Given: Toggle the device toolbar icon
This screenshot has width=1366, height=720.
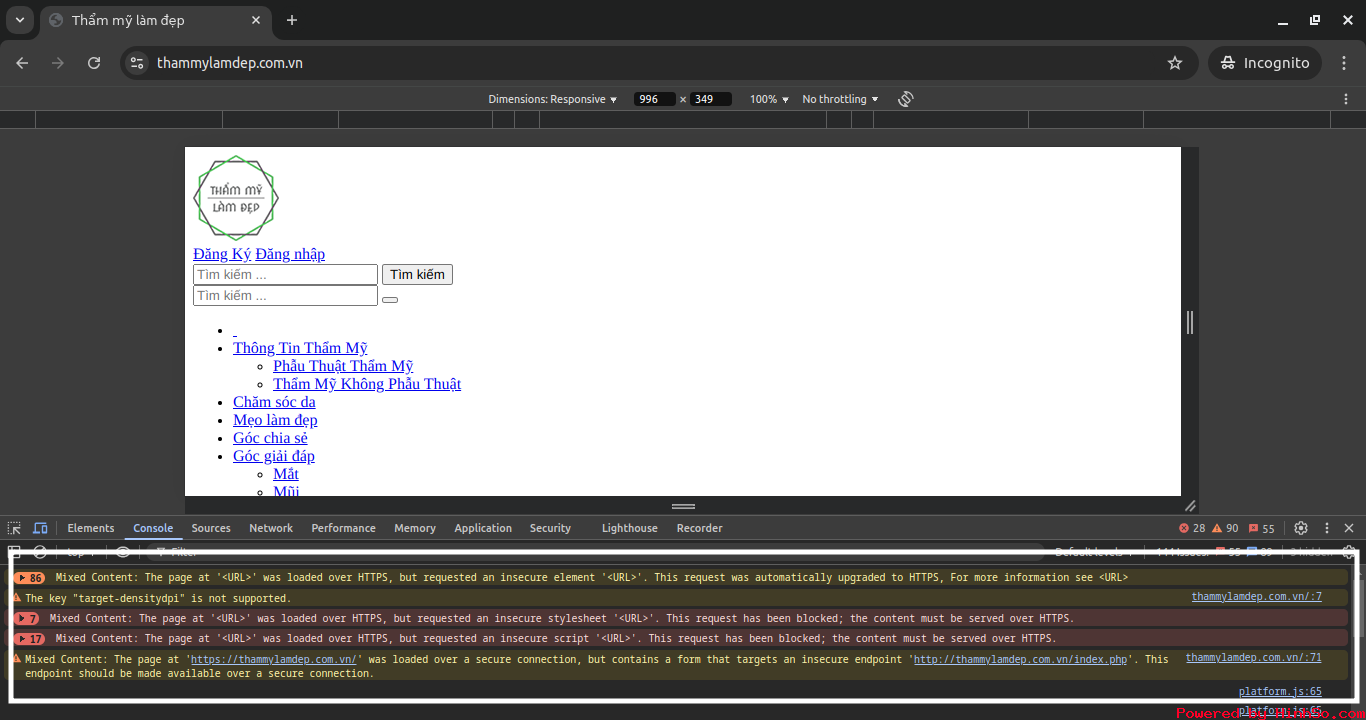Looking at the screenshot, I should tap(40, 528).
